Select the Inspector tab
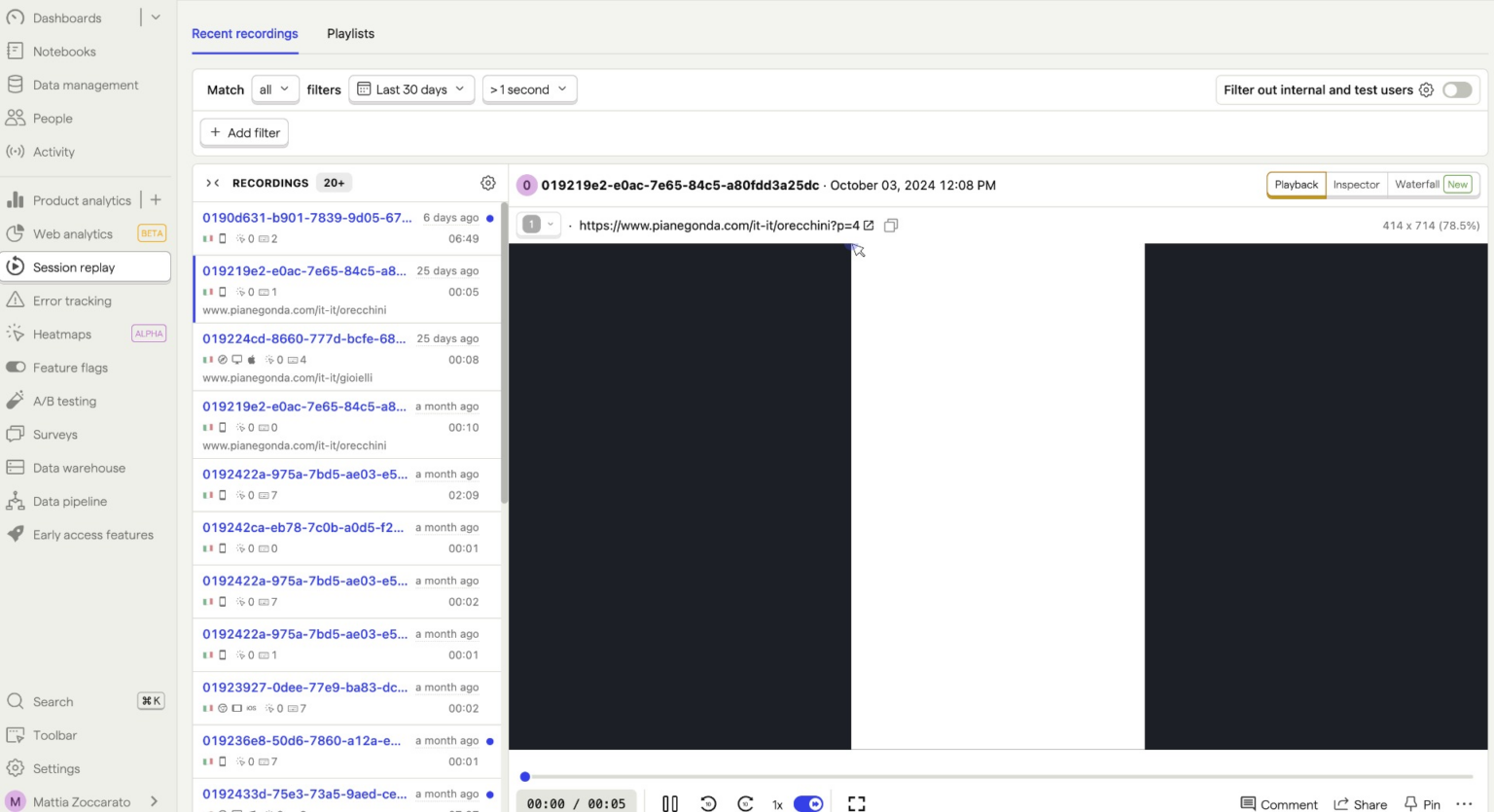 point(1356,185)
